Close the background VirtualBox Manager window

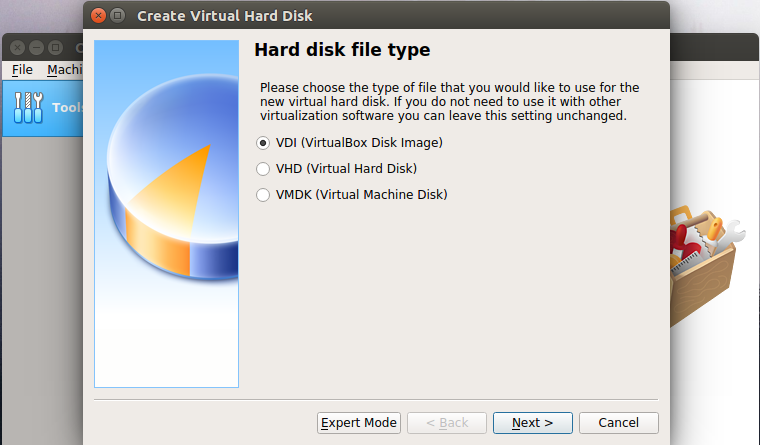(17, 47)
